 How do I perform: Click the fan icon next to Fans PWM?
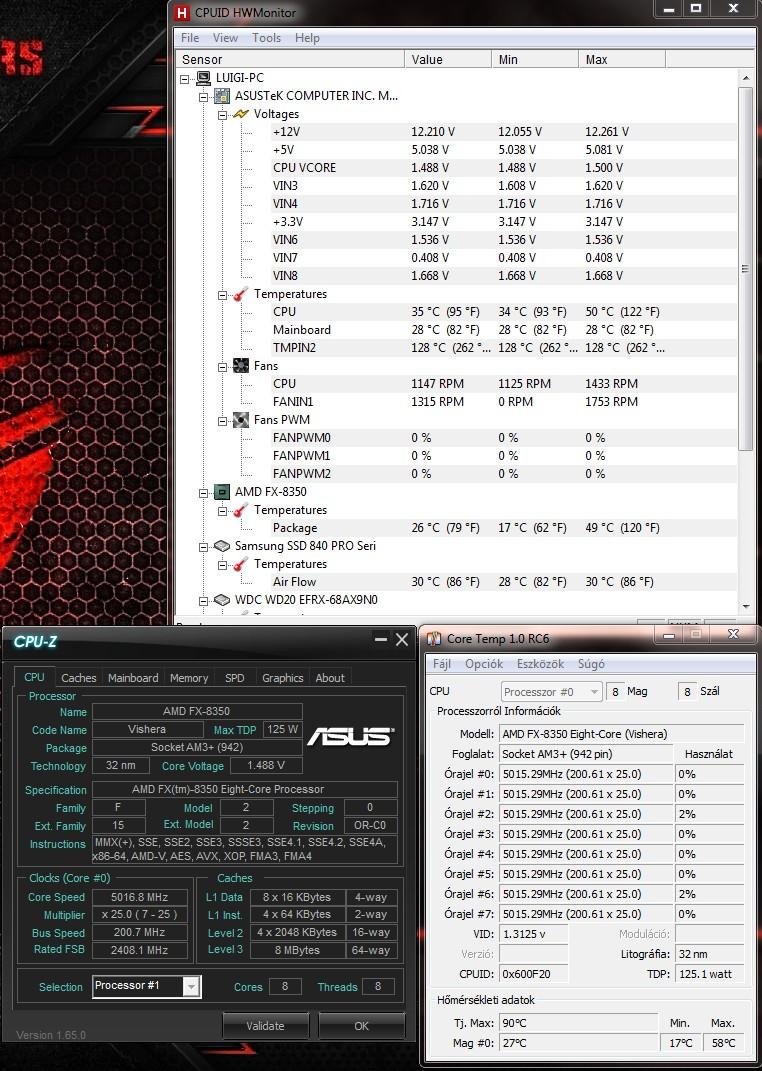point(240,419)
